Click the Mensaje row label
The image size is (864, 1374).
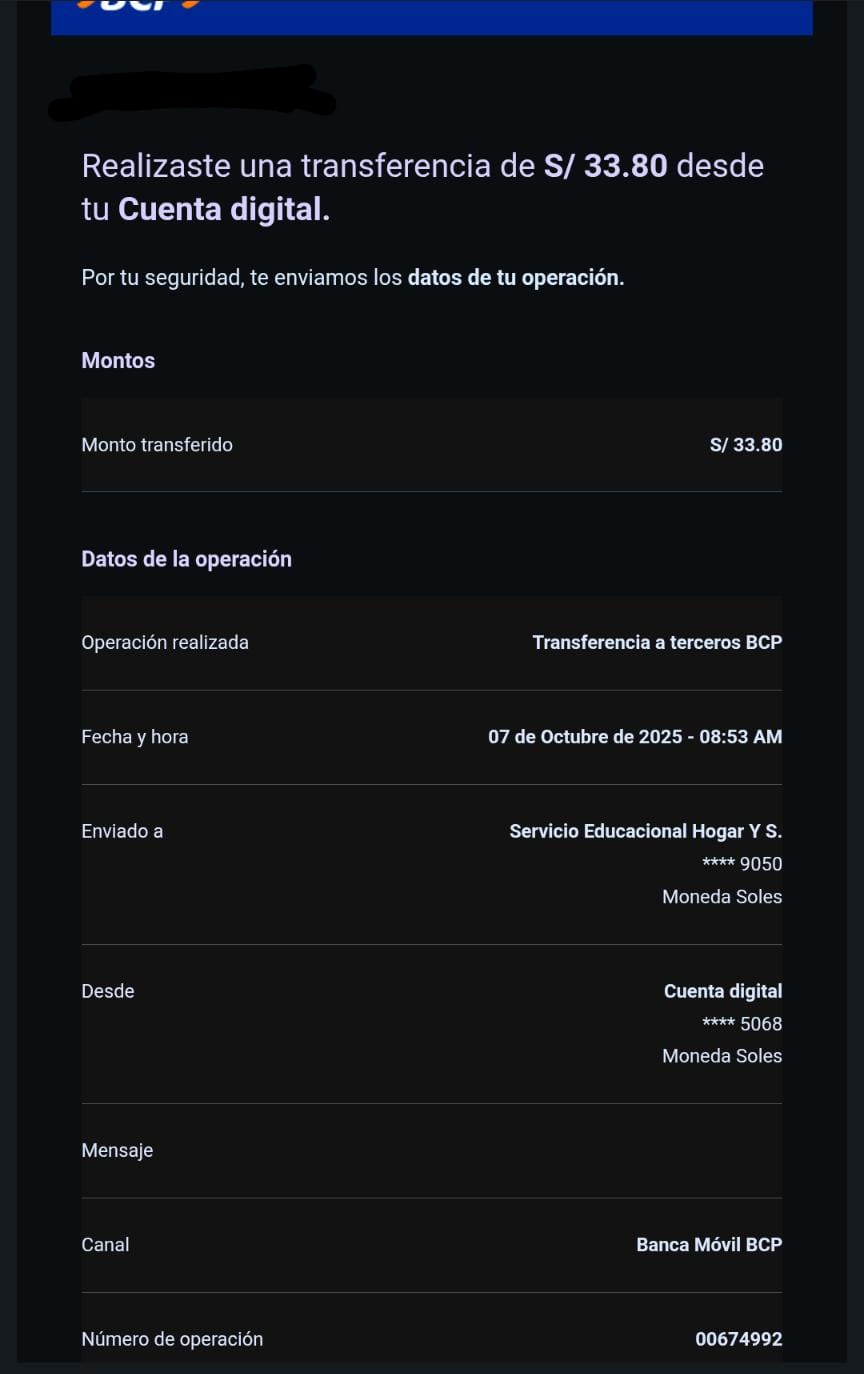click(x=117, y=1151)
